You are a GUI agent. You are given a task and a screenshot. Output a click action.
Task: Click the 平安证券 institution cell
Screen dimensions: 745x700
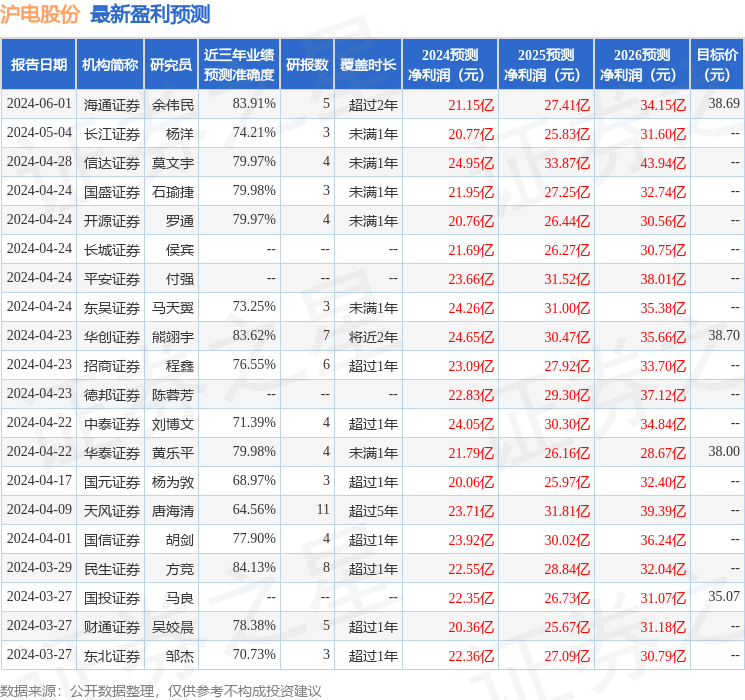coord(112,279)
